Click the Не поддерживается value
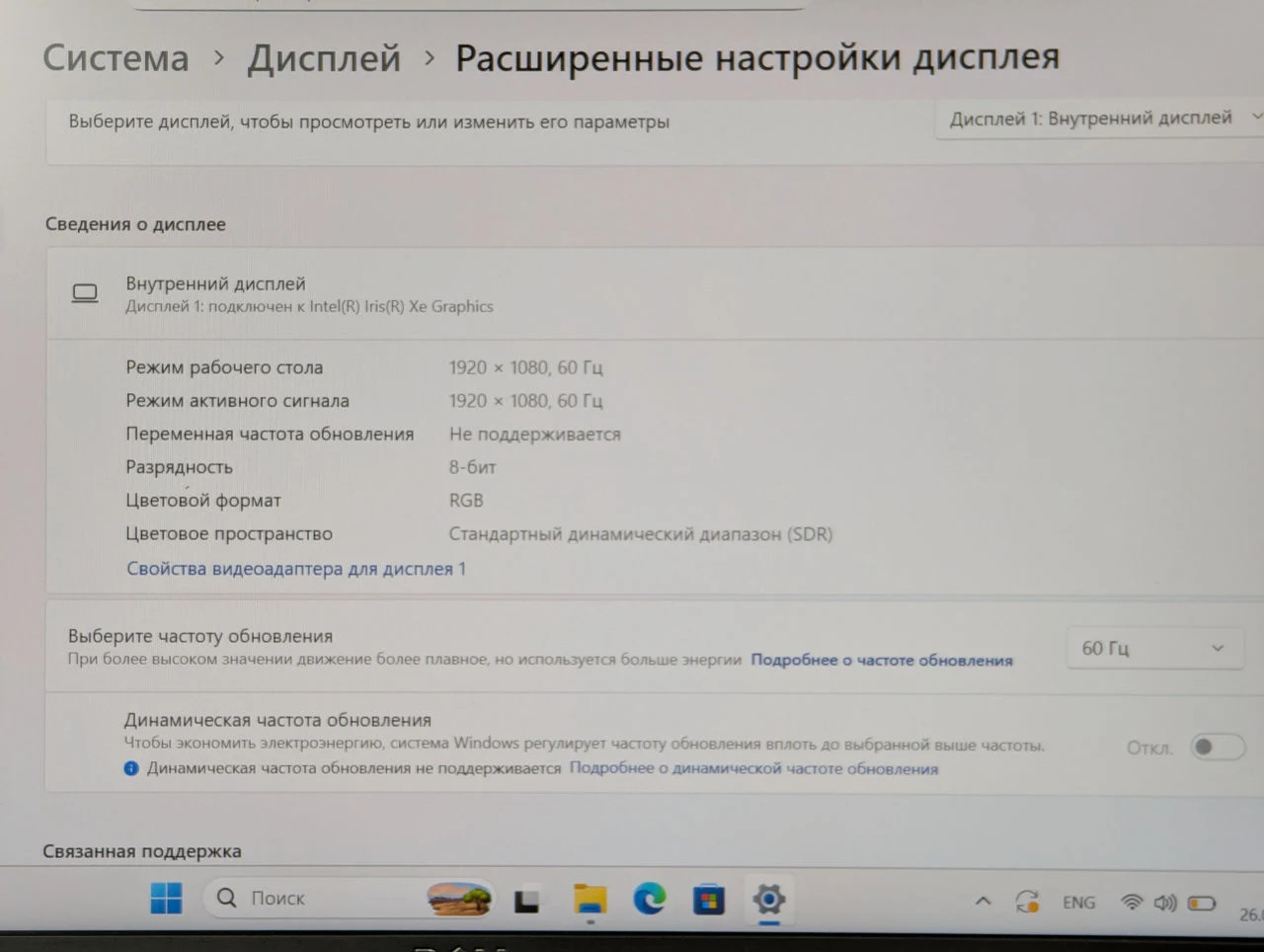1264x952 pixels. [535, 434]
